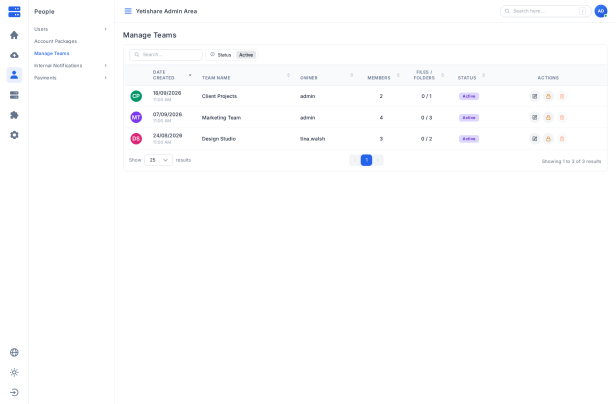The width and height of the screenshot is (616, 404).
Task: Select the People sidebar icon
Action: click(x=14, y=75)
